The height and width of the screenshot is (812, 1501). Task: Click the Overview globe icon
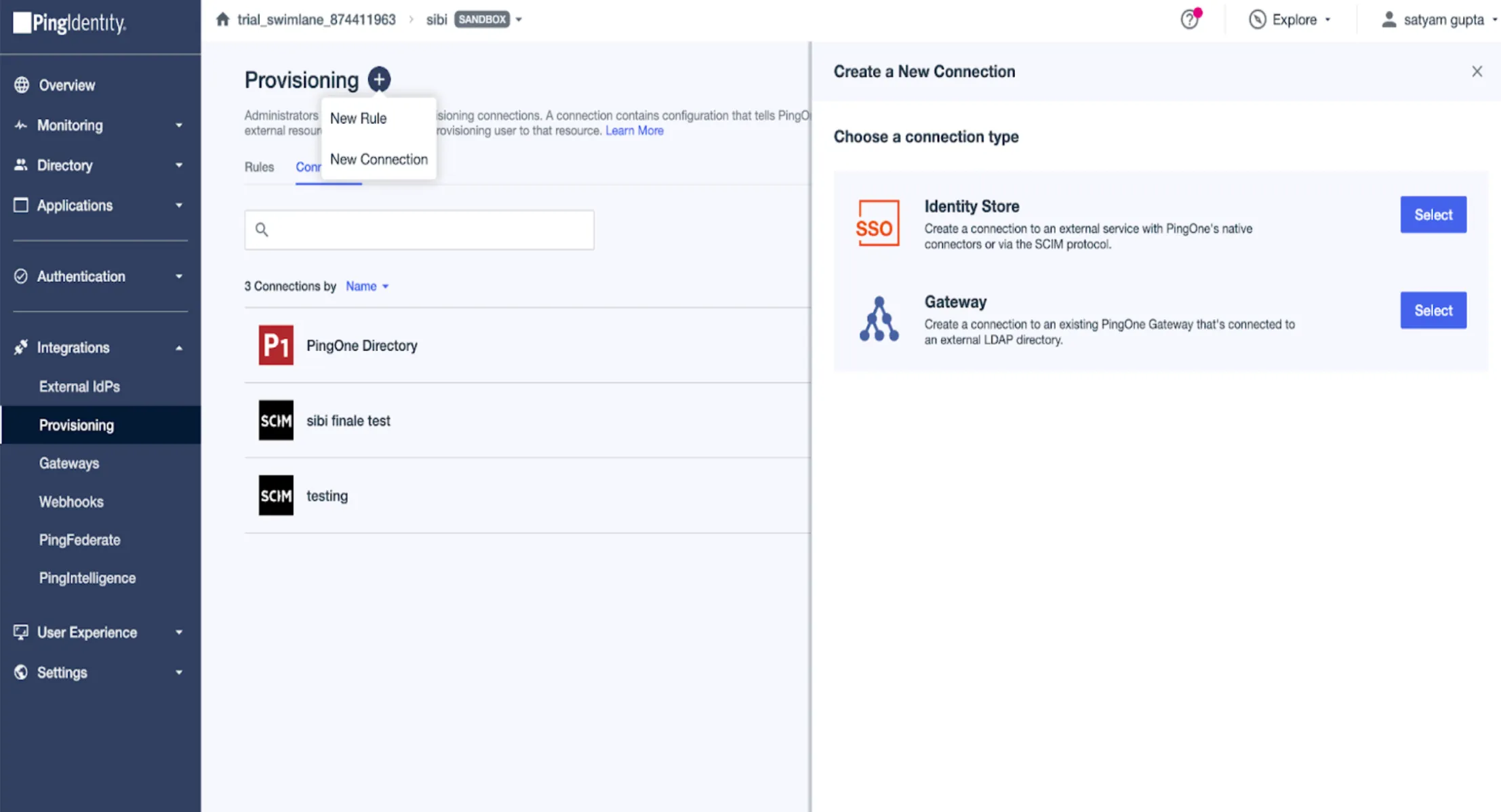tap(22, 85)
